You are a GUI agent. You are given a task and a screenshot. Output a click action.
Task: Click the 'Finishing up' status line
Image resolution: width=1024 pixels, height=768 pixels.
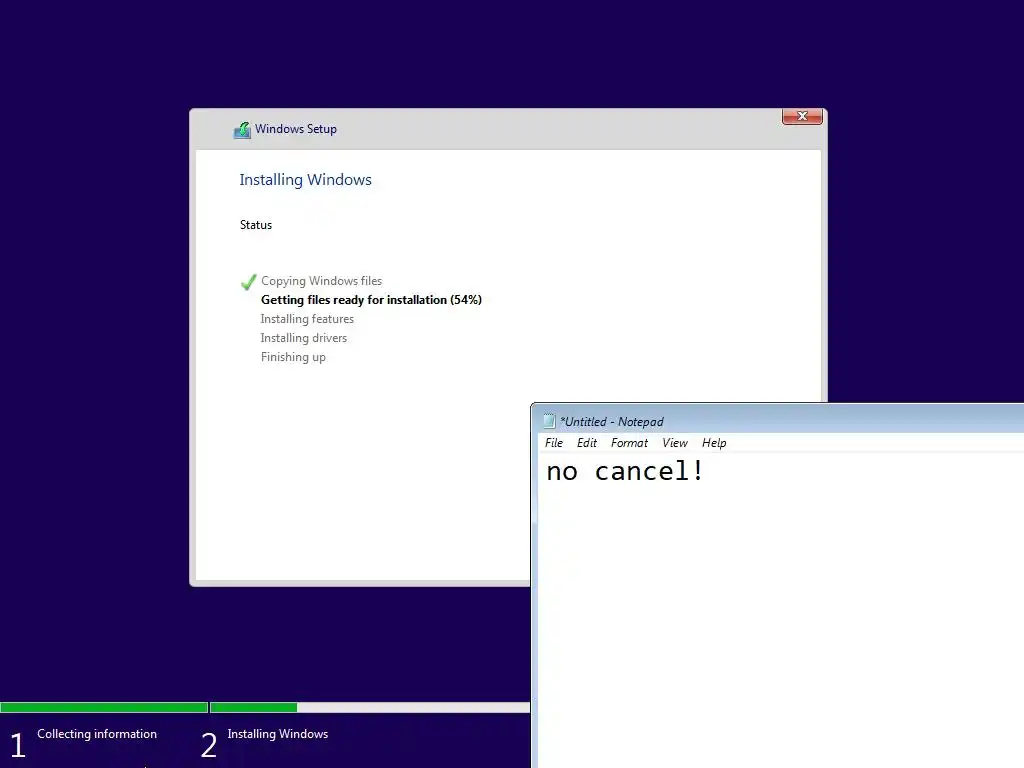[x=293, y=357]
